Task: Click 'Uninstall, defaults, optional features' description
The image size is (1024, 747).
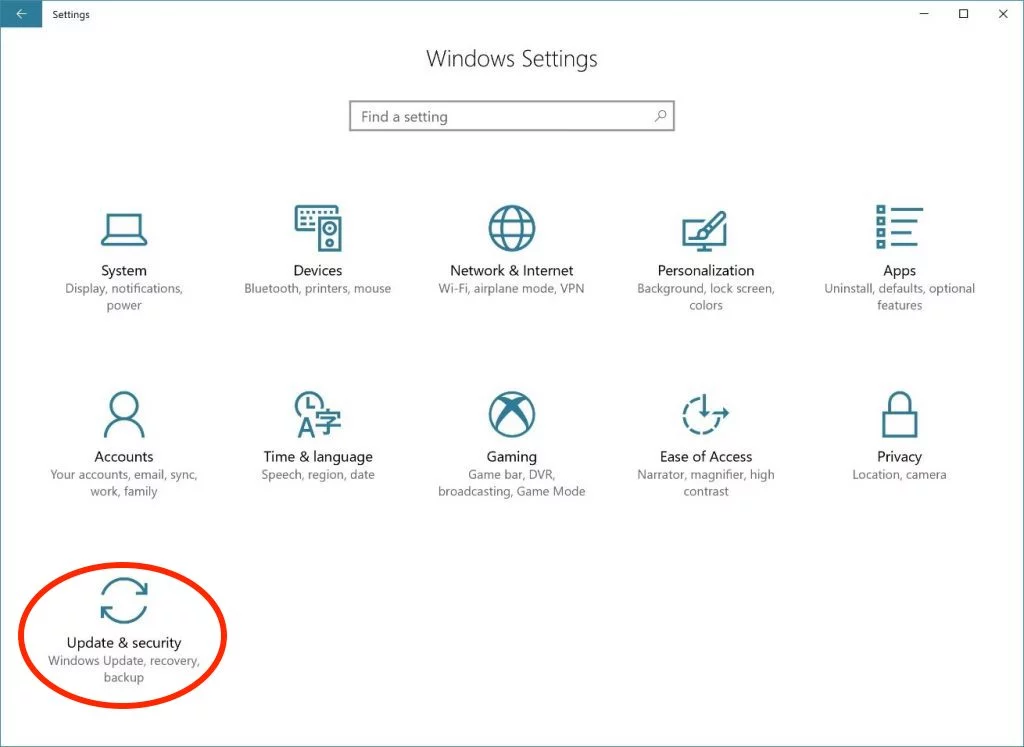Action: [899, 296]
